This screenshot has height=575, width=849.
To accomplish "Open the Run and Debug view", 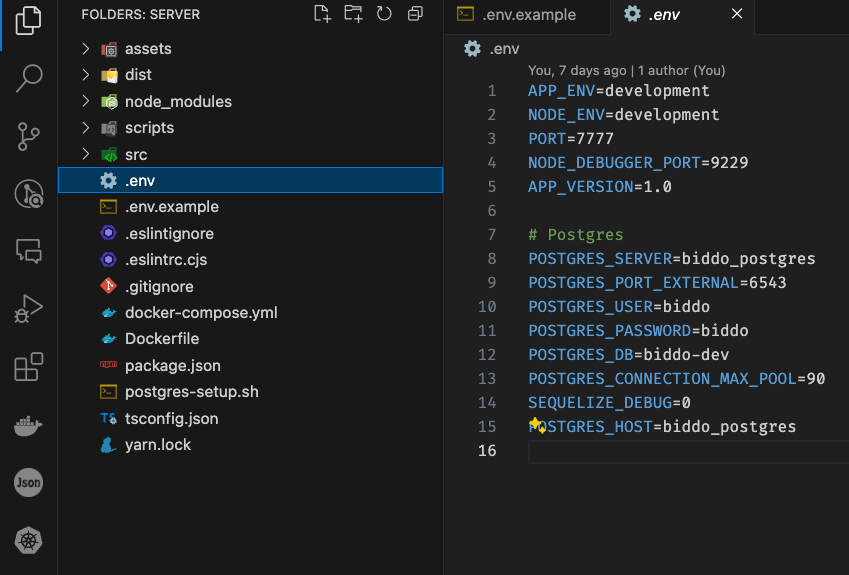I will point(28,309).
